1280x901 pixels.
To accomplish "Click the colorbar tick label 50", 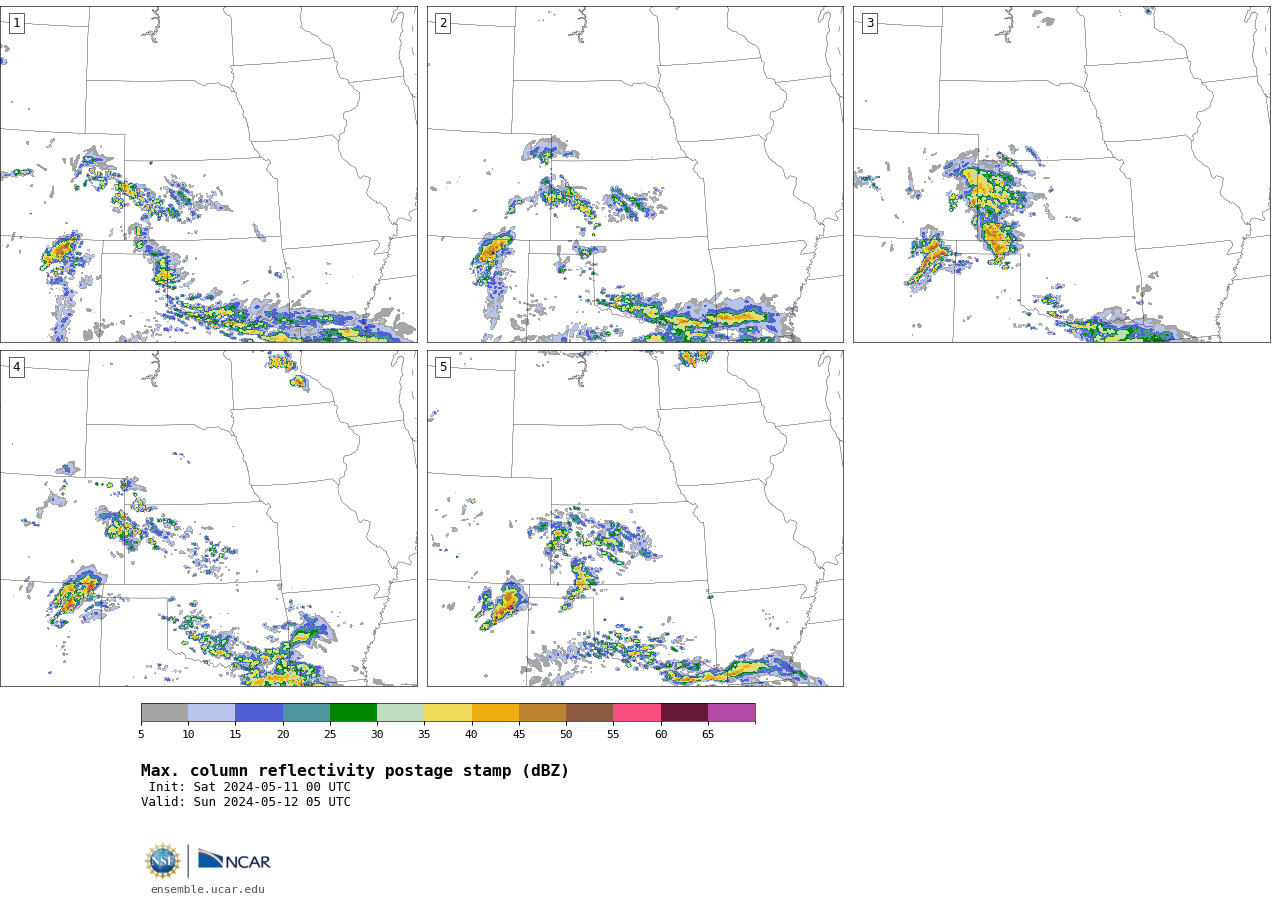I will (566, 734).
